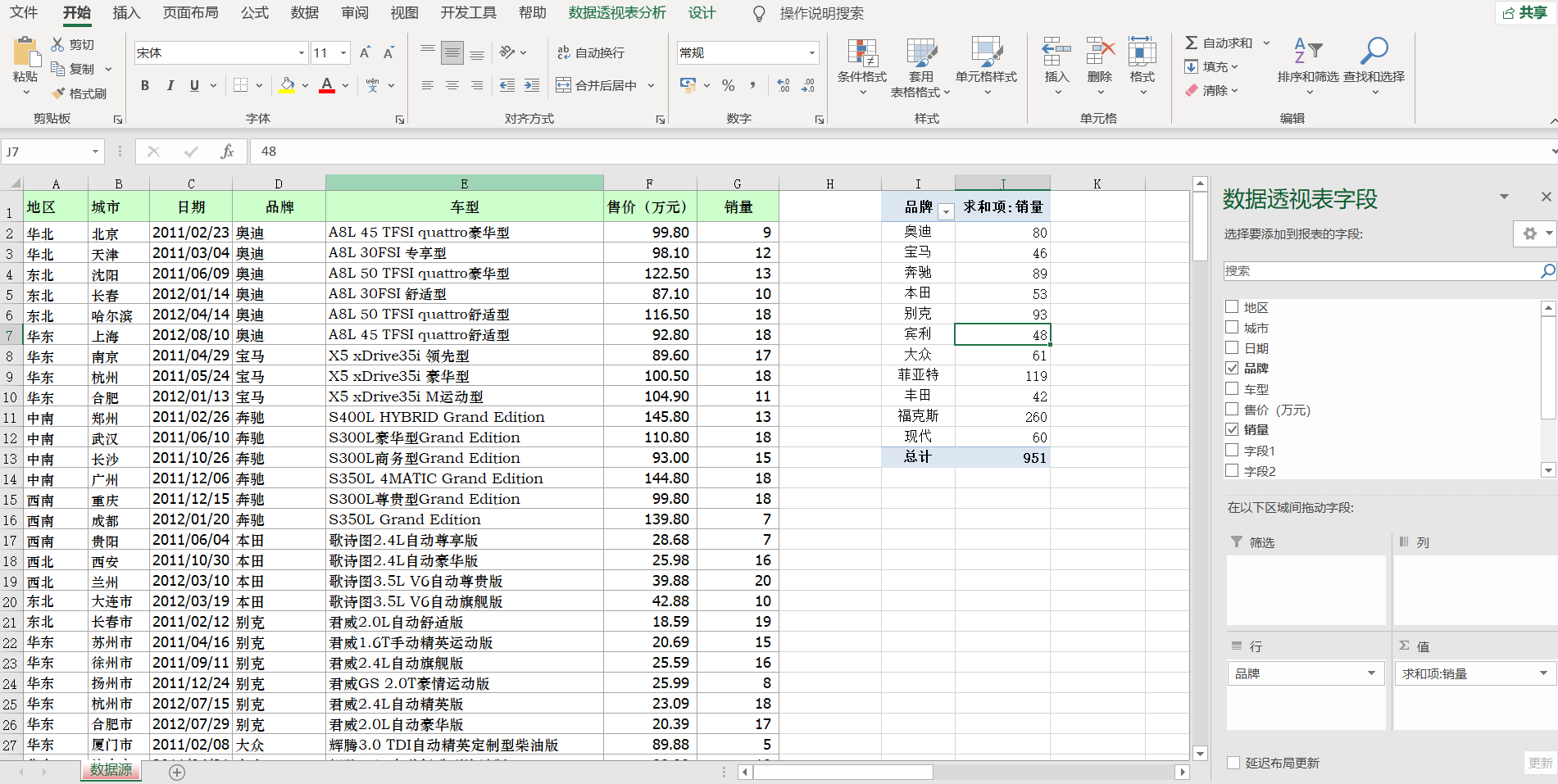
Task: Increase font size with the larger A icon
Action: point(366,52)
